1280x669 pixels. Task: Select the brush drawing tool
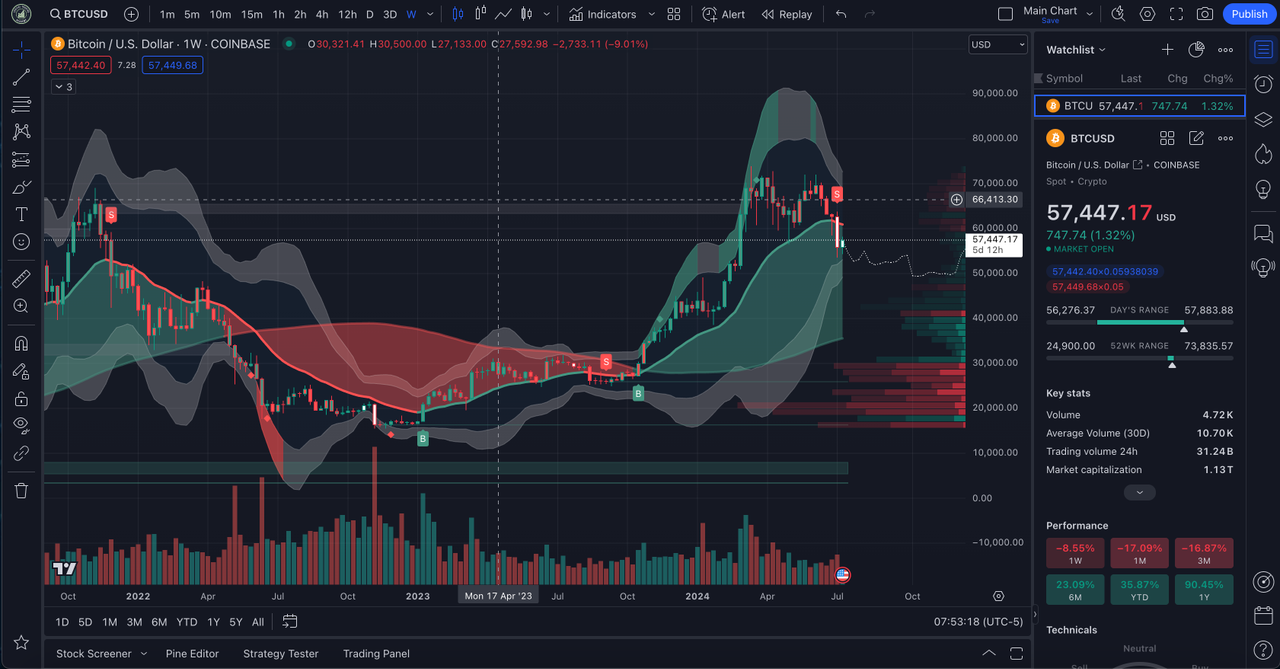point(21,187)
